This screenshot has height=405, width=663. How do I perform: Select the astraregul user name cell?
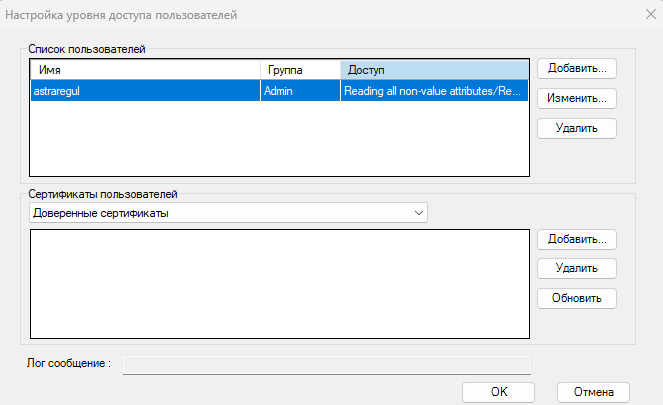pyautogui.click(x=145, y=90)
